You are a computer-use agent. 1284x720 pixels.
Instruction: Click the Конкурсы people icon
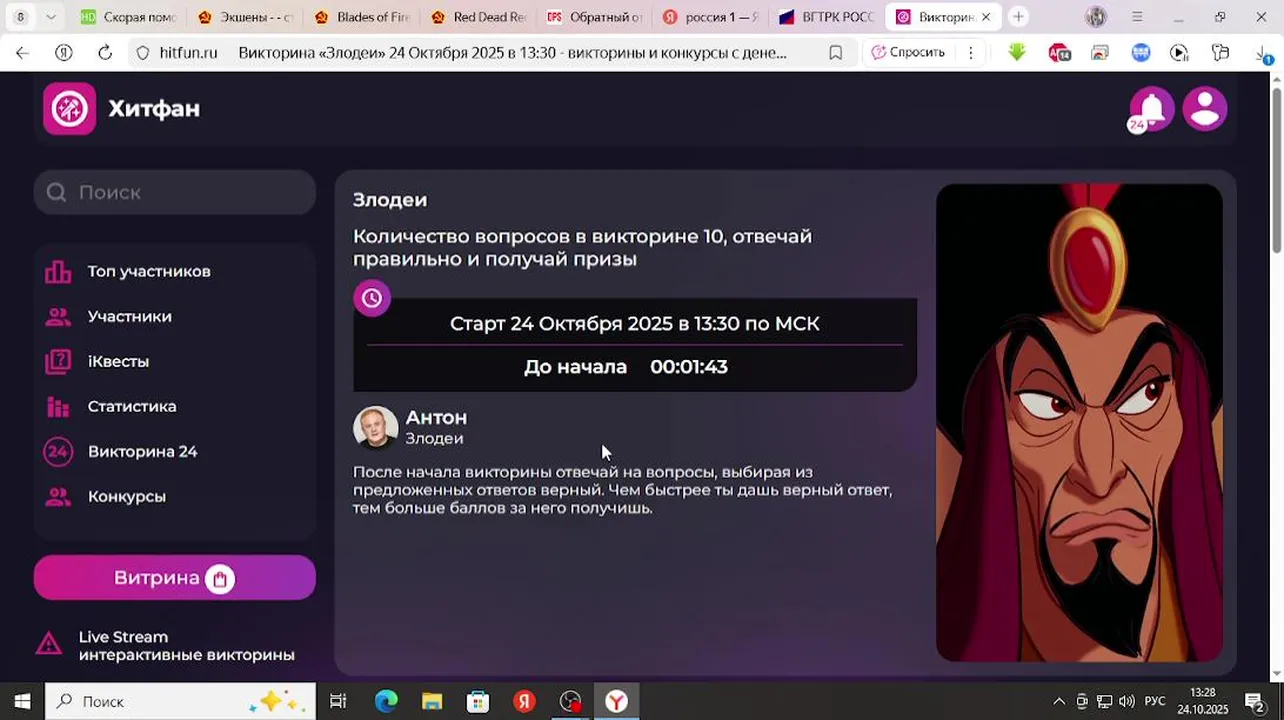point(58,496)
